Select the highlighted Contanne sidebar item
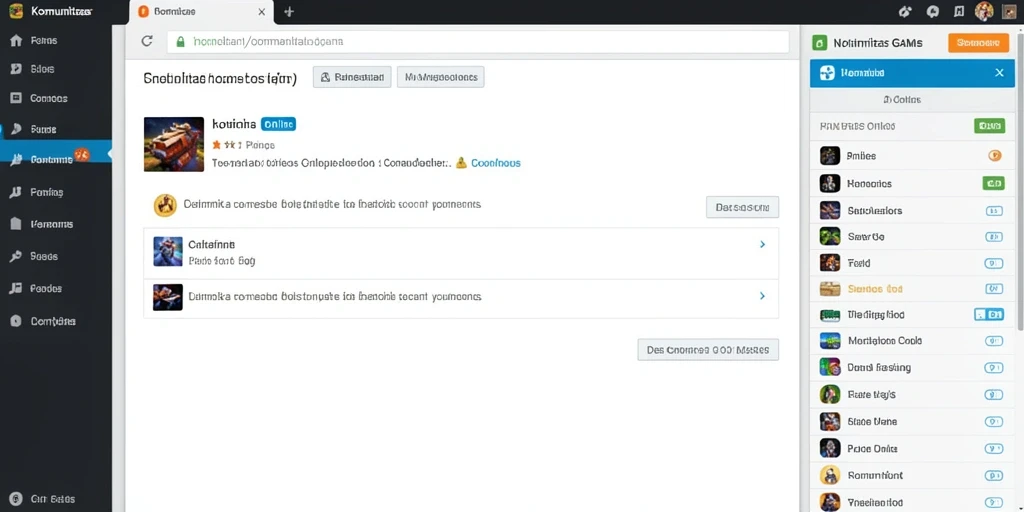Viewport: 1024px width, 512px height. point(56,159)
